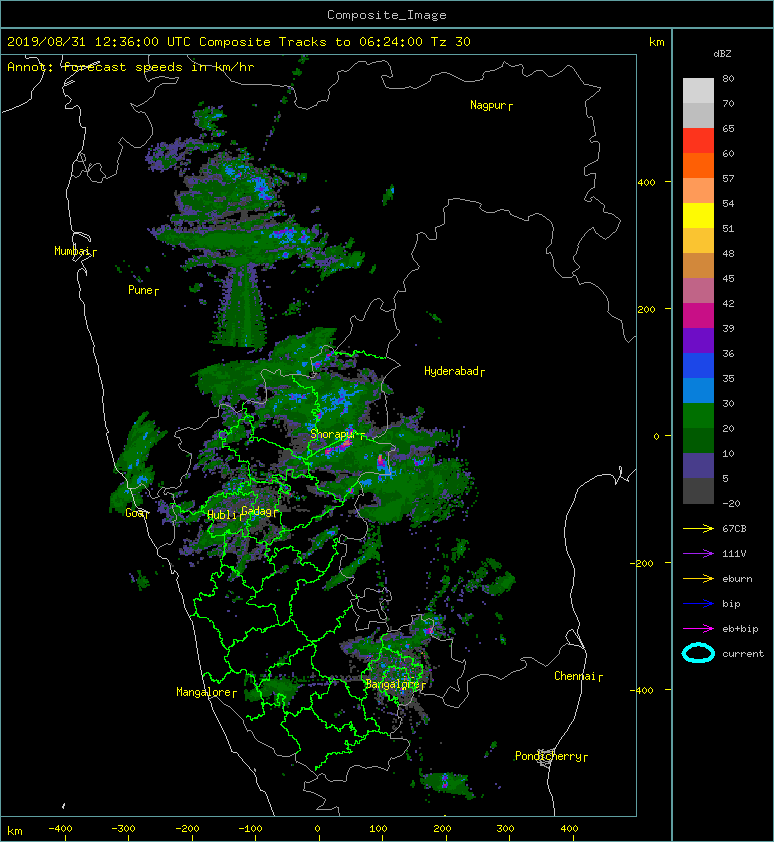Click the Goa label on the coast
The width and height of the screenshot is (774, 842).
point(135,513)
